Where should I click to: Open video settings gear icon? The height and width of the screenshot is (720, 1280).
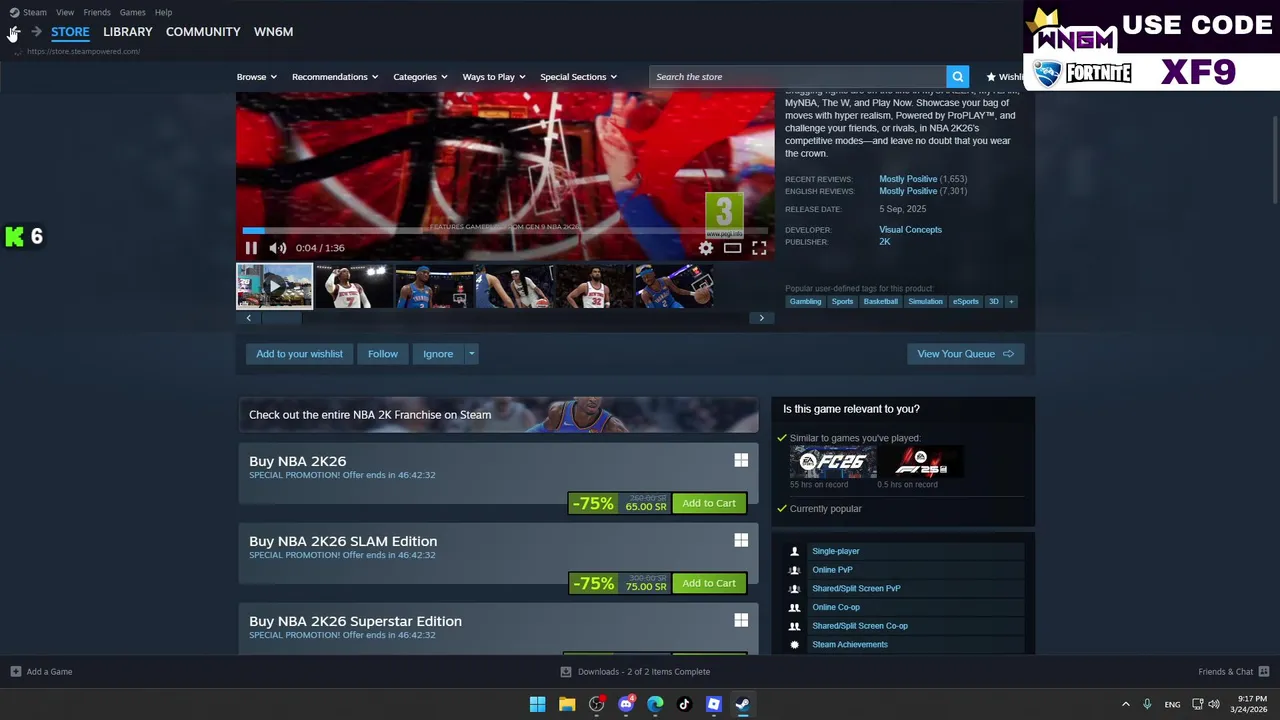(x=706, y=248)
